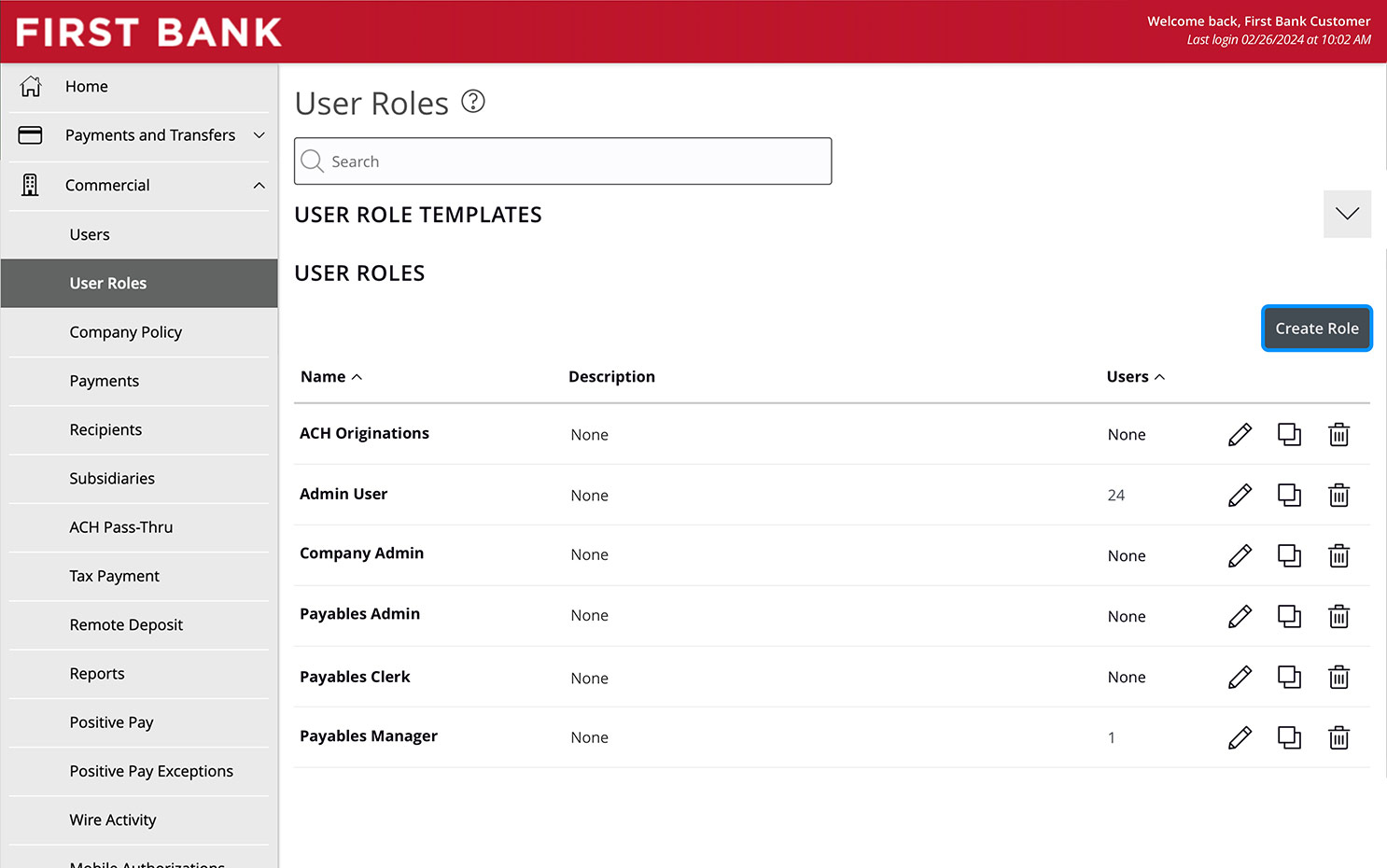Open Positive Pay Exceptions page

[x=139, y=771]
